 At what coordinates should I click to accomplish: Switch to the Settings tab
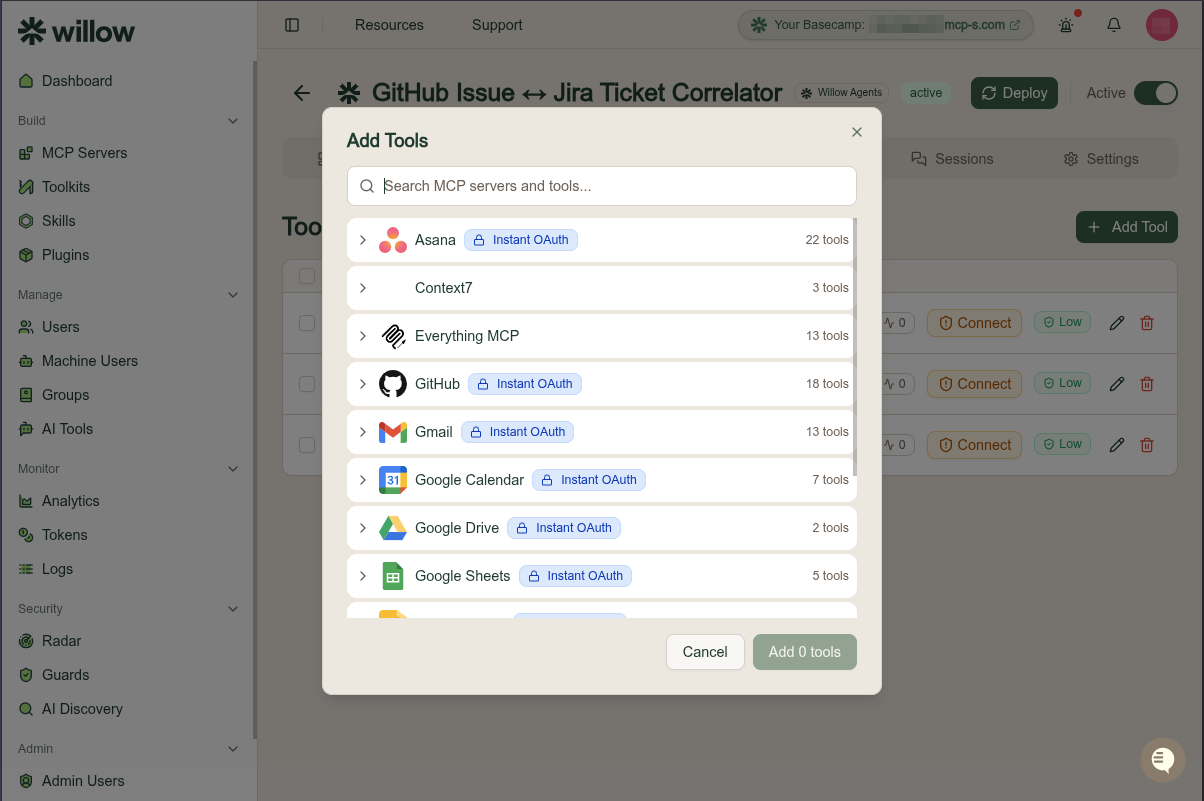point(1101,159)
